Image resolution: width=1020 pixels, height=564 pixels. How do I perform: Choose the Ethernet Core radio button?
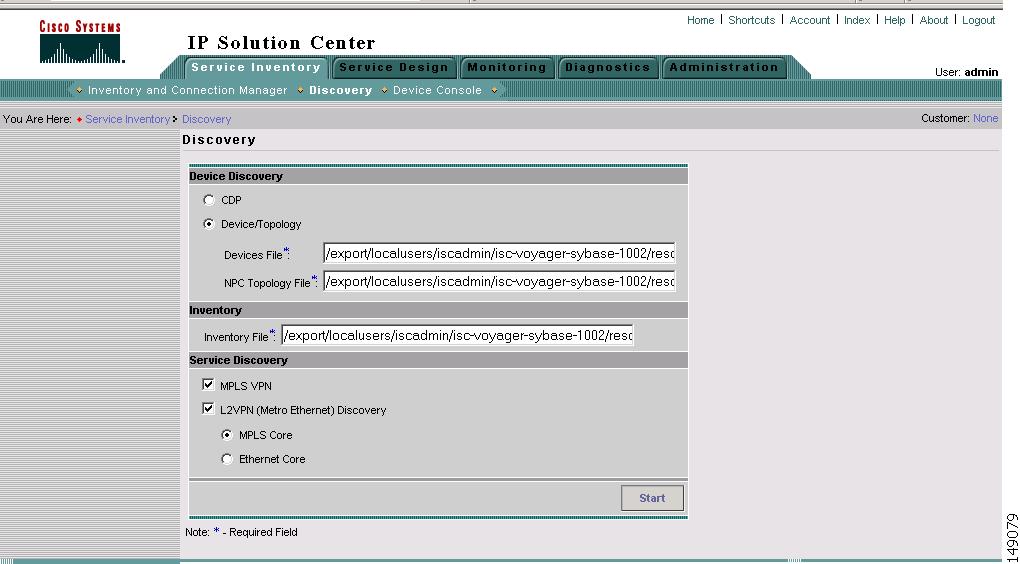click(x=227, y=459)
